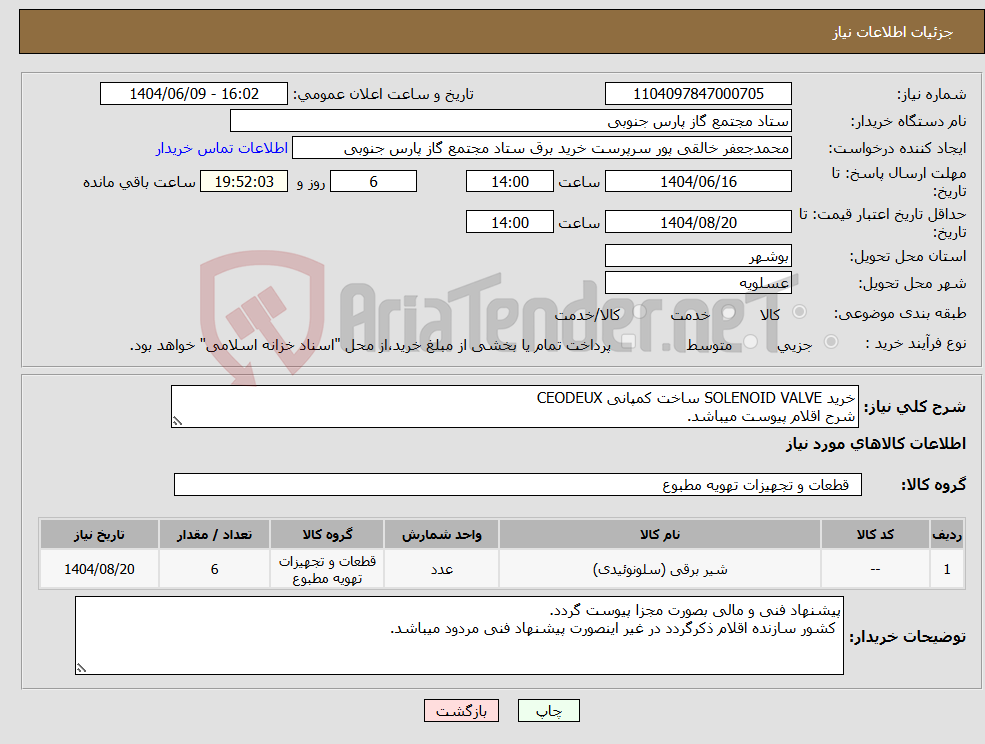Click the item code cell showing --
Image resolution: width=985 pixels, height=744 pixels.
coord(875,569)
